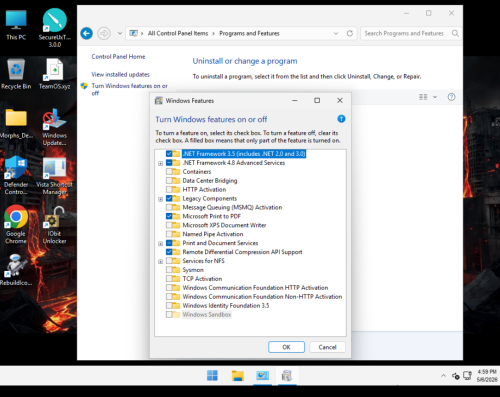
Task: Uncheck .NET Framework 3.5 checkbox
Action: 169,154
